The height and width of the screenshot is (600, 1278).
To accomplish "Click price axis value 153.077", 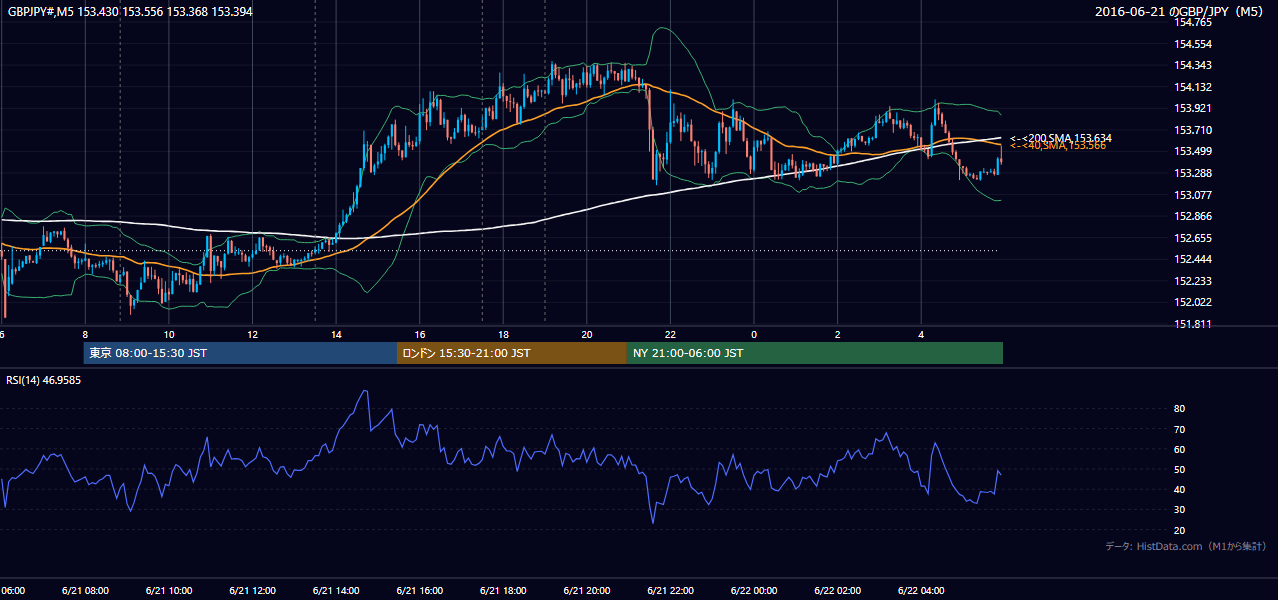I will [1194, 195].
